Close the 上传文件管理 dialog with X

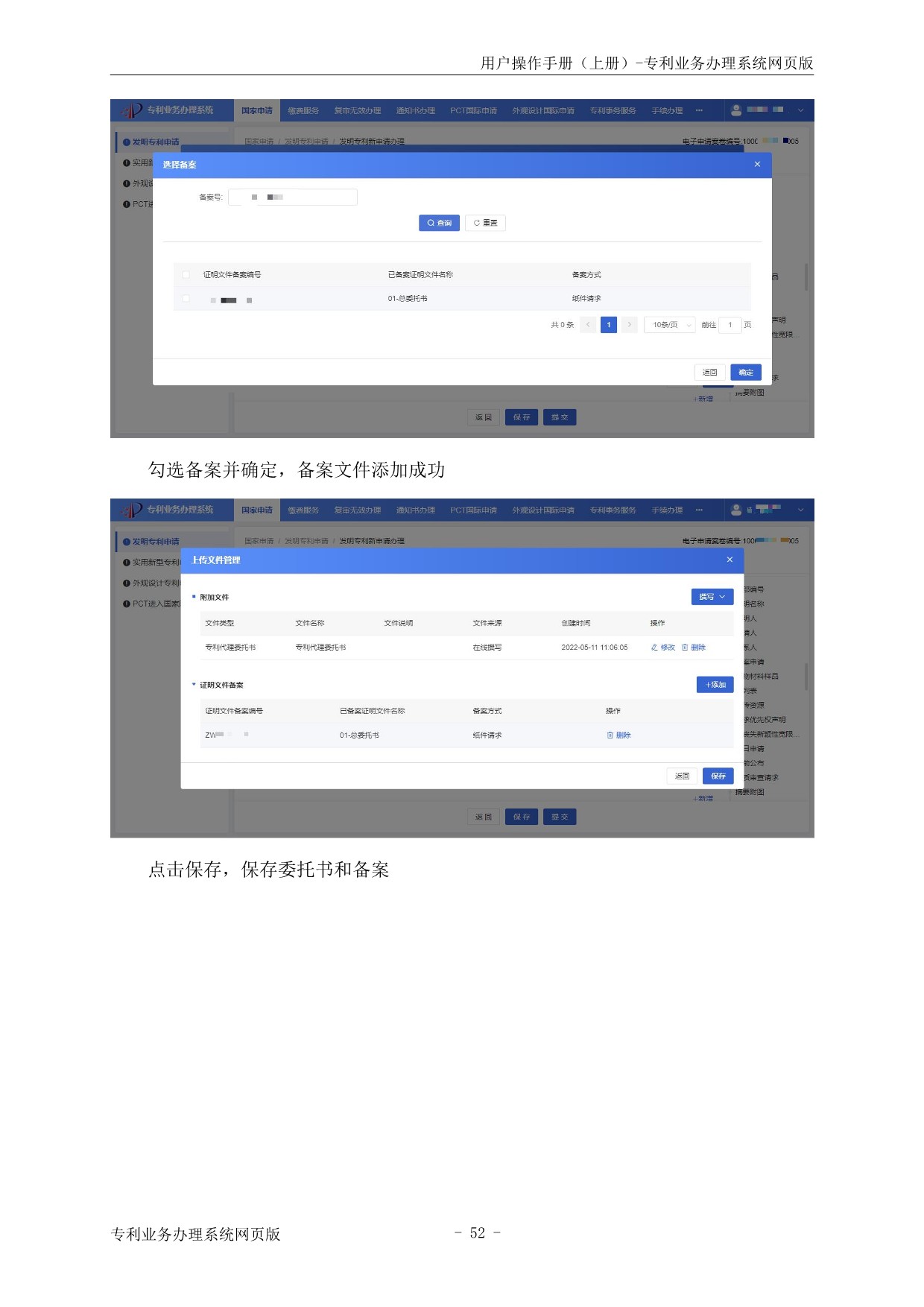pyautogui.click(x=730, y=560)
